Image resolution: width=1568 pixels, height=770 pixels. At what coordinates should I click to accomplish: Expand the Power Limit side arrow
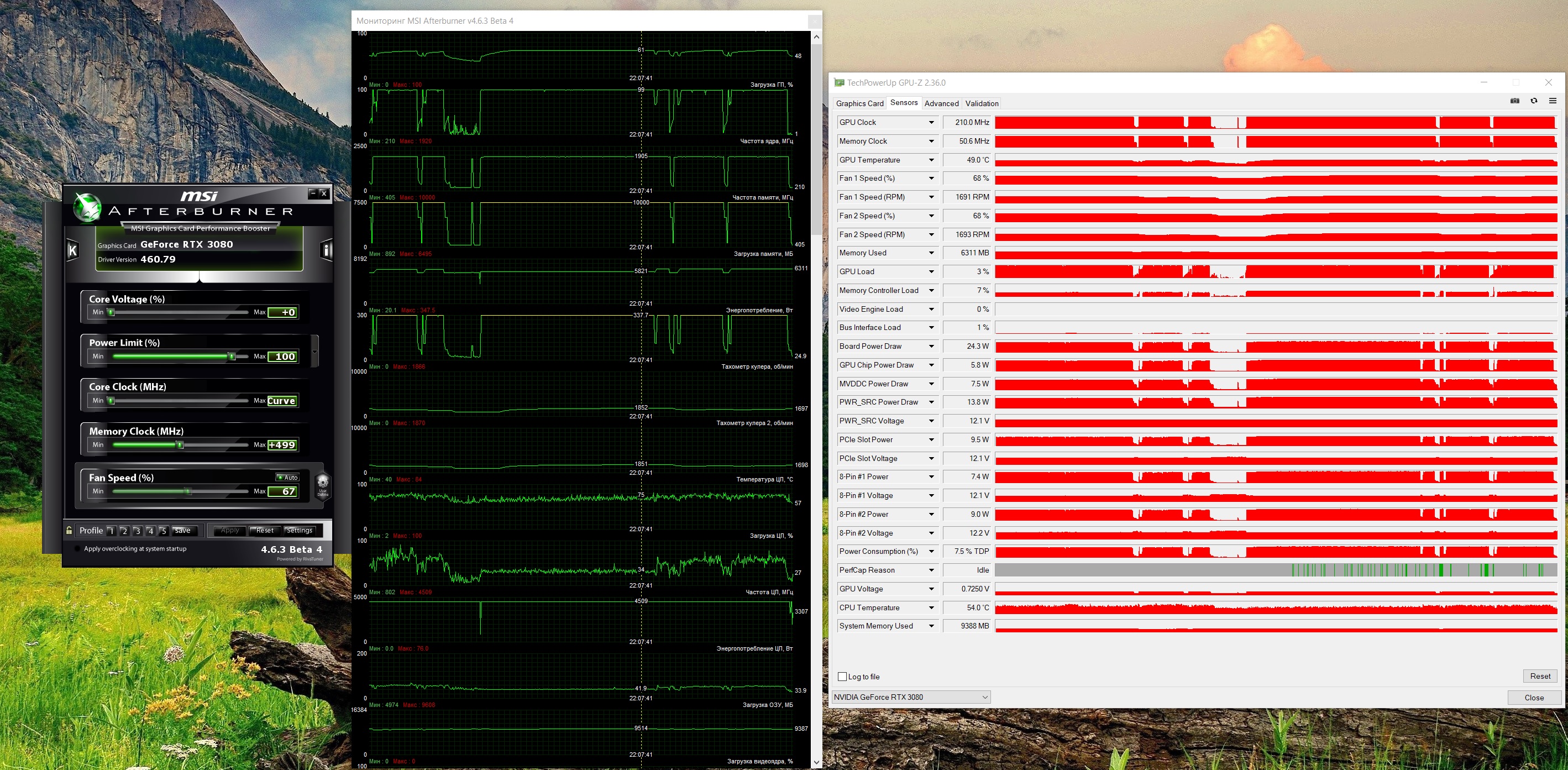(314, 351)
